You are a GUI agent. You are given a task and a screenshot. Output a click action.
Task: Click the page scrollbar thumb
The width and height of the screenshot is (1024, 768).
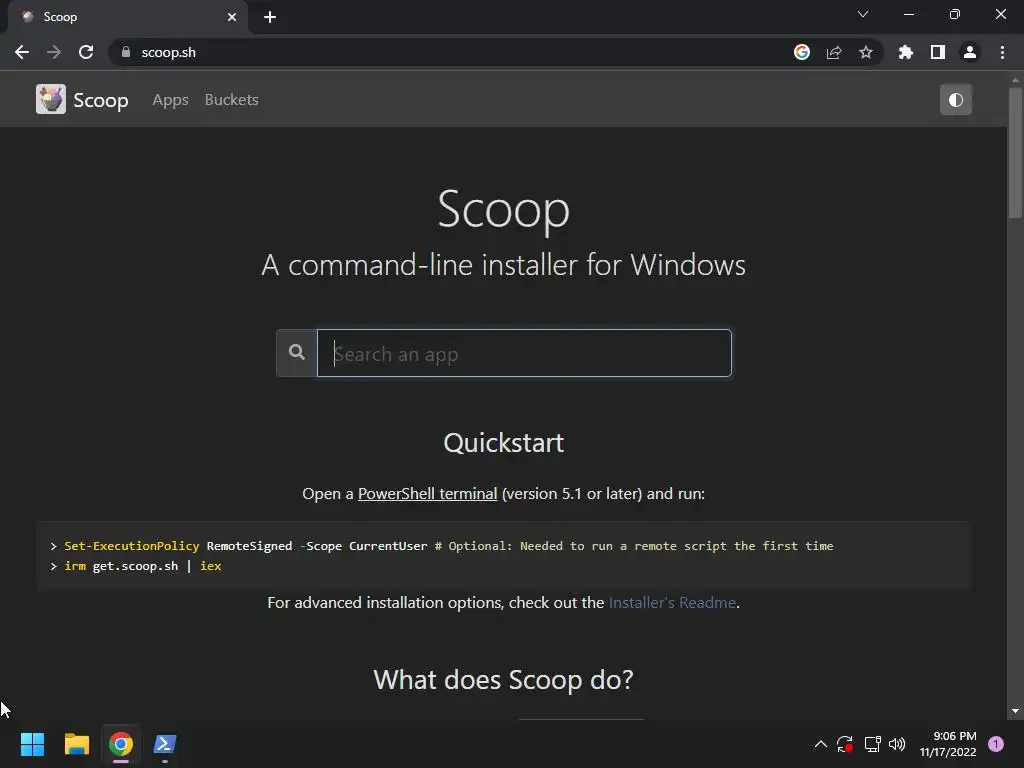tap(1015, 152)
